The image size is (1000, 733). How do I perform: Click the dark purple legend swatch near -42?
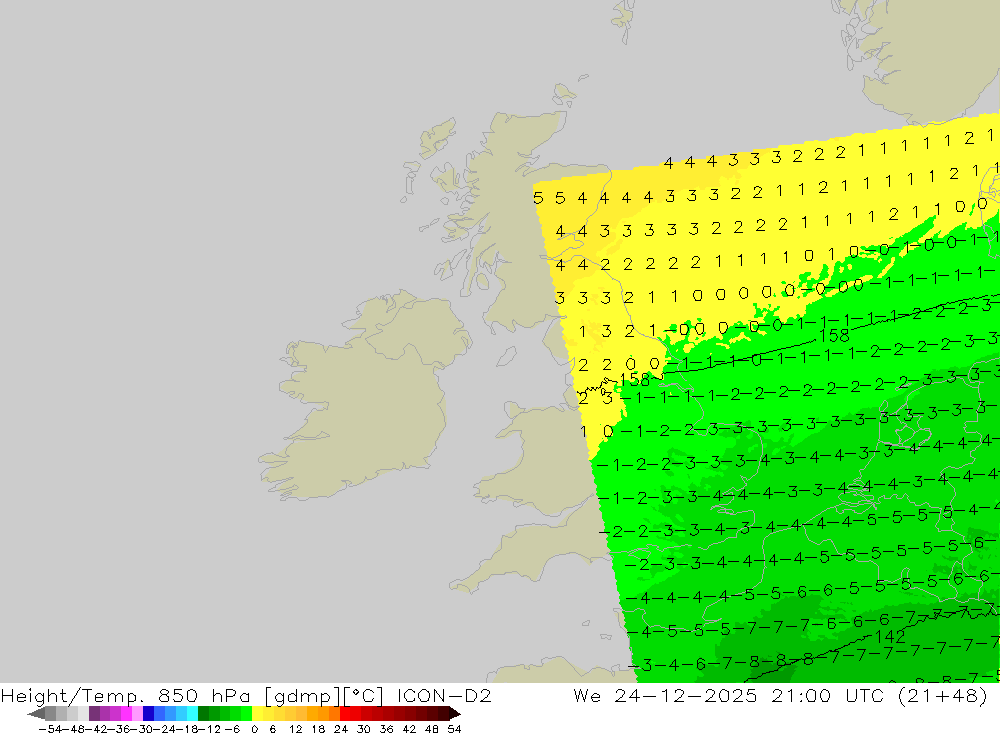tap(94, 713)
